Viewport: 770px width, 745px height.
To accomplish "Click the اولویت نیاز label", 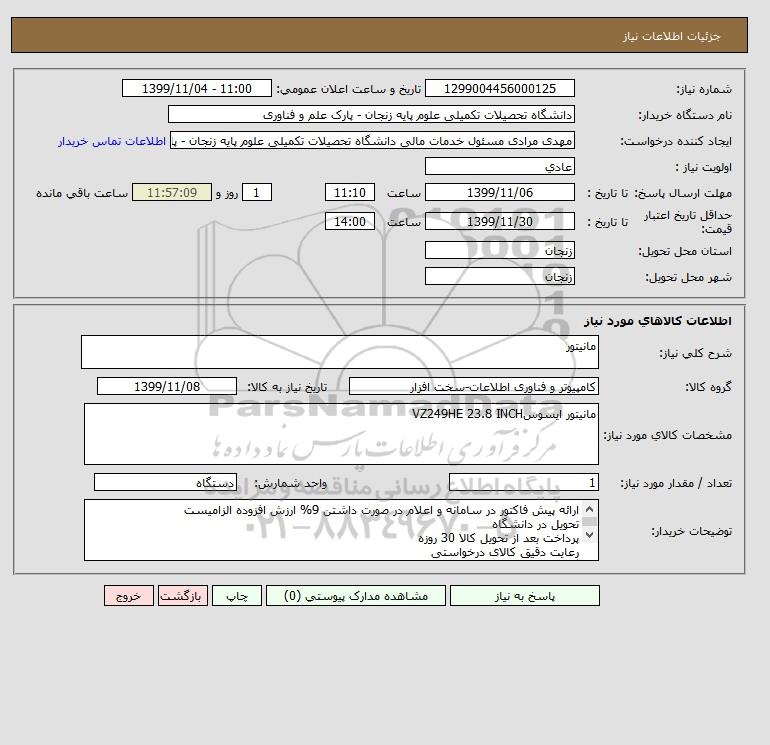I will 704,167.
